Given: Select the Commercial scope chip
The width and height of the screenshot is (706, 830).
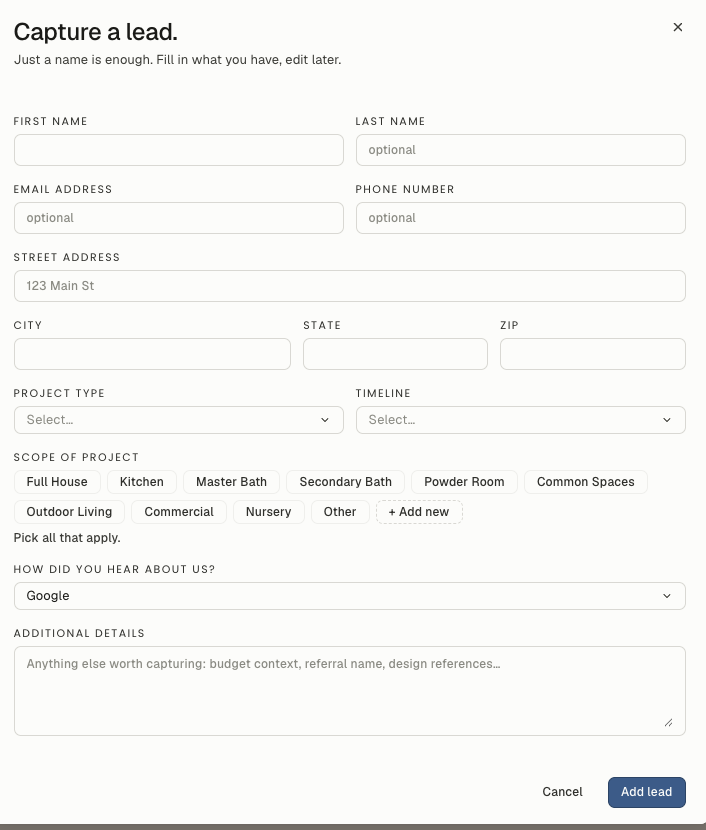Looking at the screenshot, I should pyautogui.click(x=179, y=512).
